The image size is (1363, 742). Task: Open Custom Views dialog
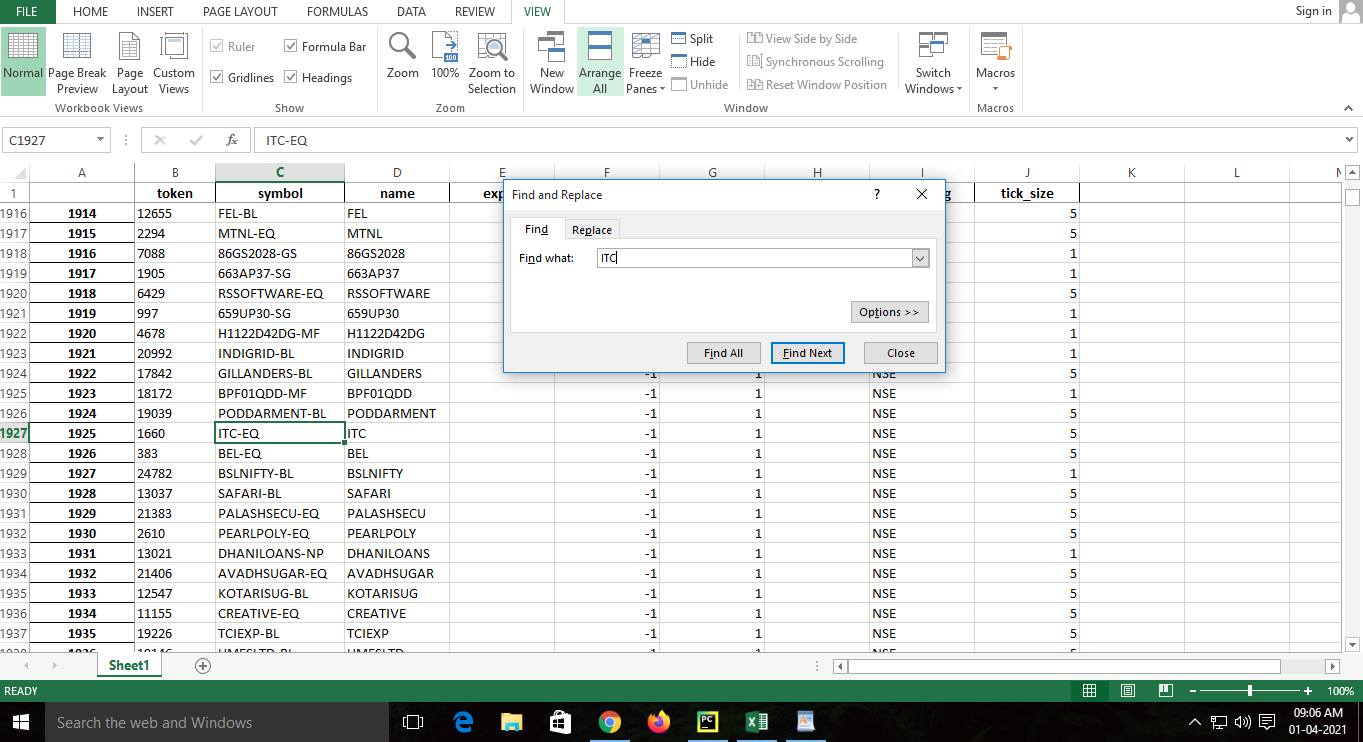click(x=174, y=61)
